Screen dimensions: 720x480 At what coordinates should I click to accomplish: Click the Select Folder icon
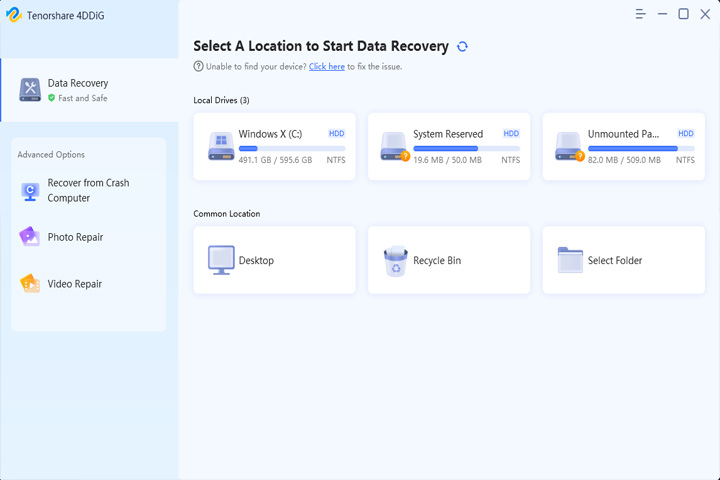pos(570,260)
